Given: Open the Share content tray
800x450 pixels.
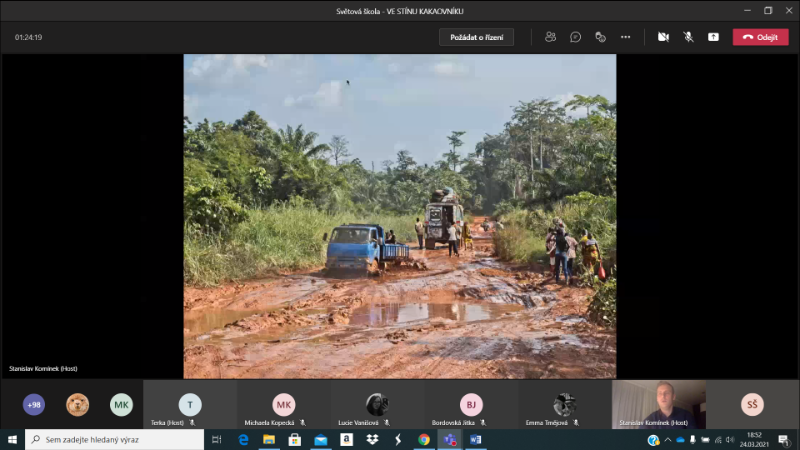Looking at the screenshot, I should pyautogui.click(x=713, y=37).
